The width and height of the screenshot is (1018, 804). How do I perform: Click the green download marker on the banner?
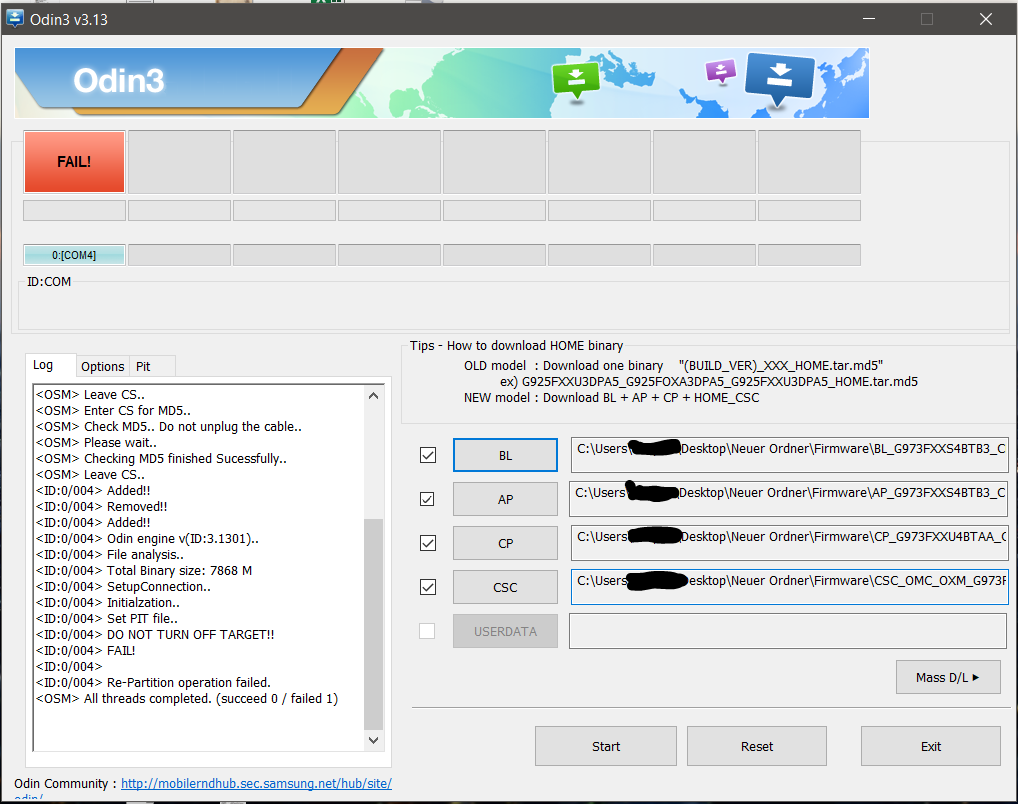575,81
